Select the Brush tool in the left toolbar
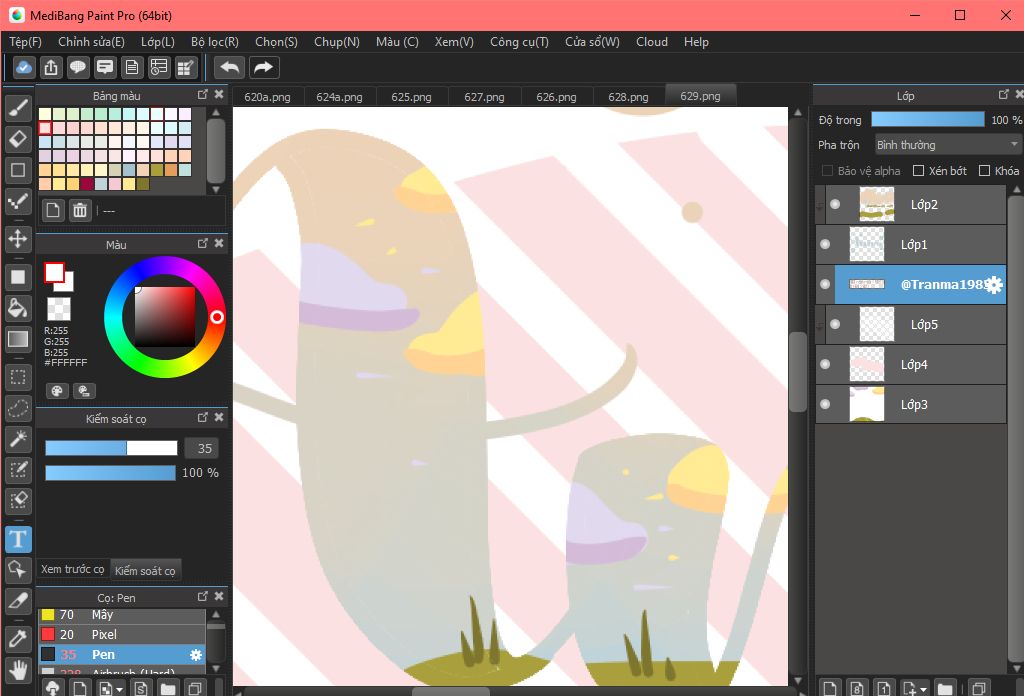This screenshot has width=1024, height=696. click(x=18, y=108)
